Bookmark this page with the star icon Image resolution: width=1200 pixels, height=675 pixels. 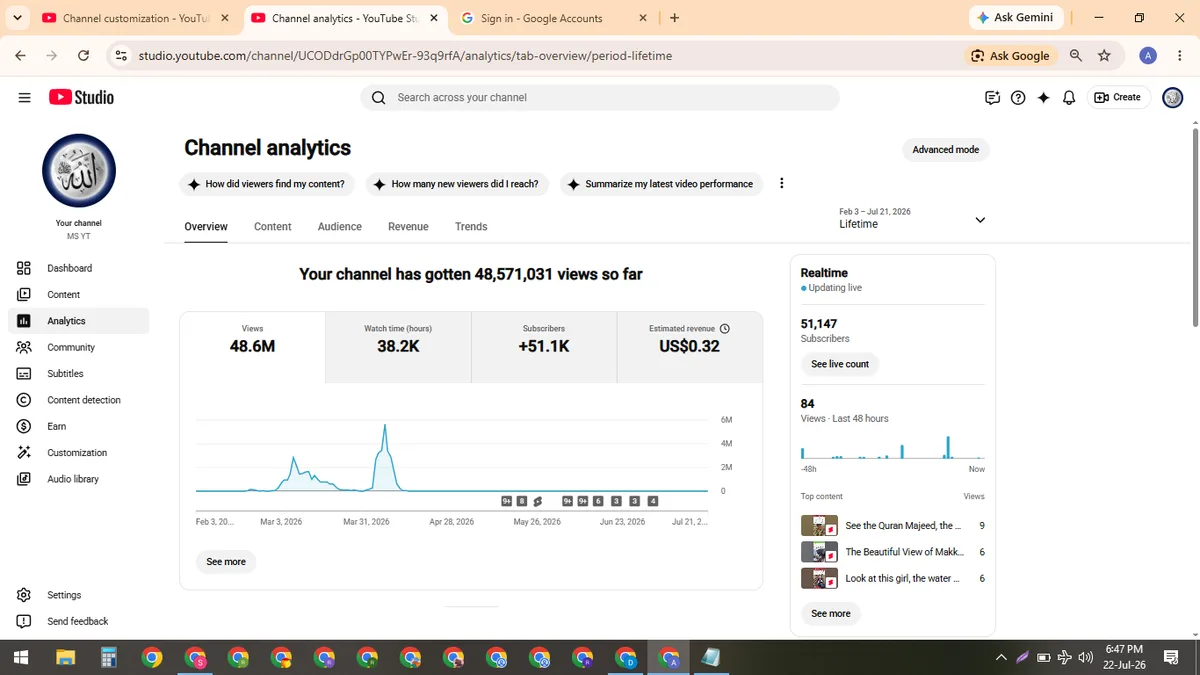1104,56
